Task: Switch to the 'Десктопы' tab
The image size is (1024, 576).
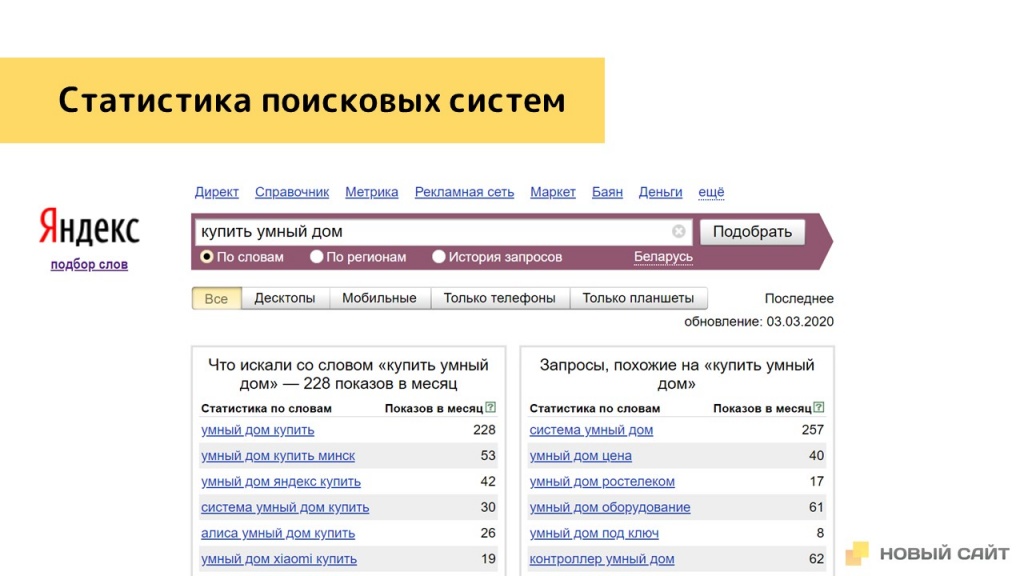Action: [x=285, y=297]
